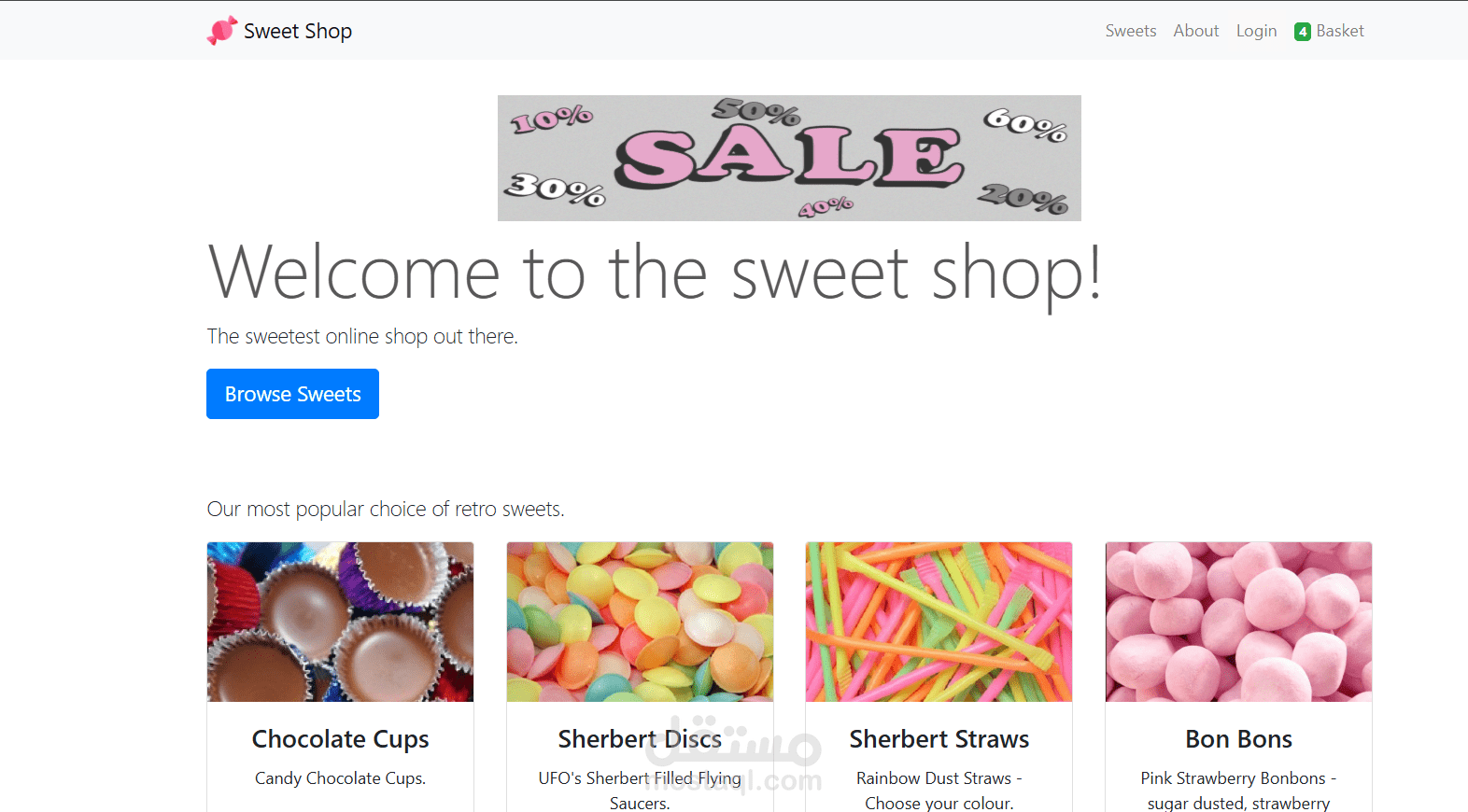1468x812 pixels.
Task: Select the Chocolate Cups product title
Action: [x=340, y=738]
